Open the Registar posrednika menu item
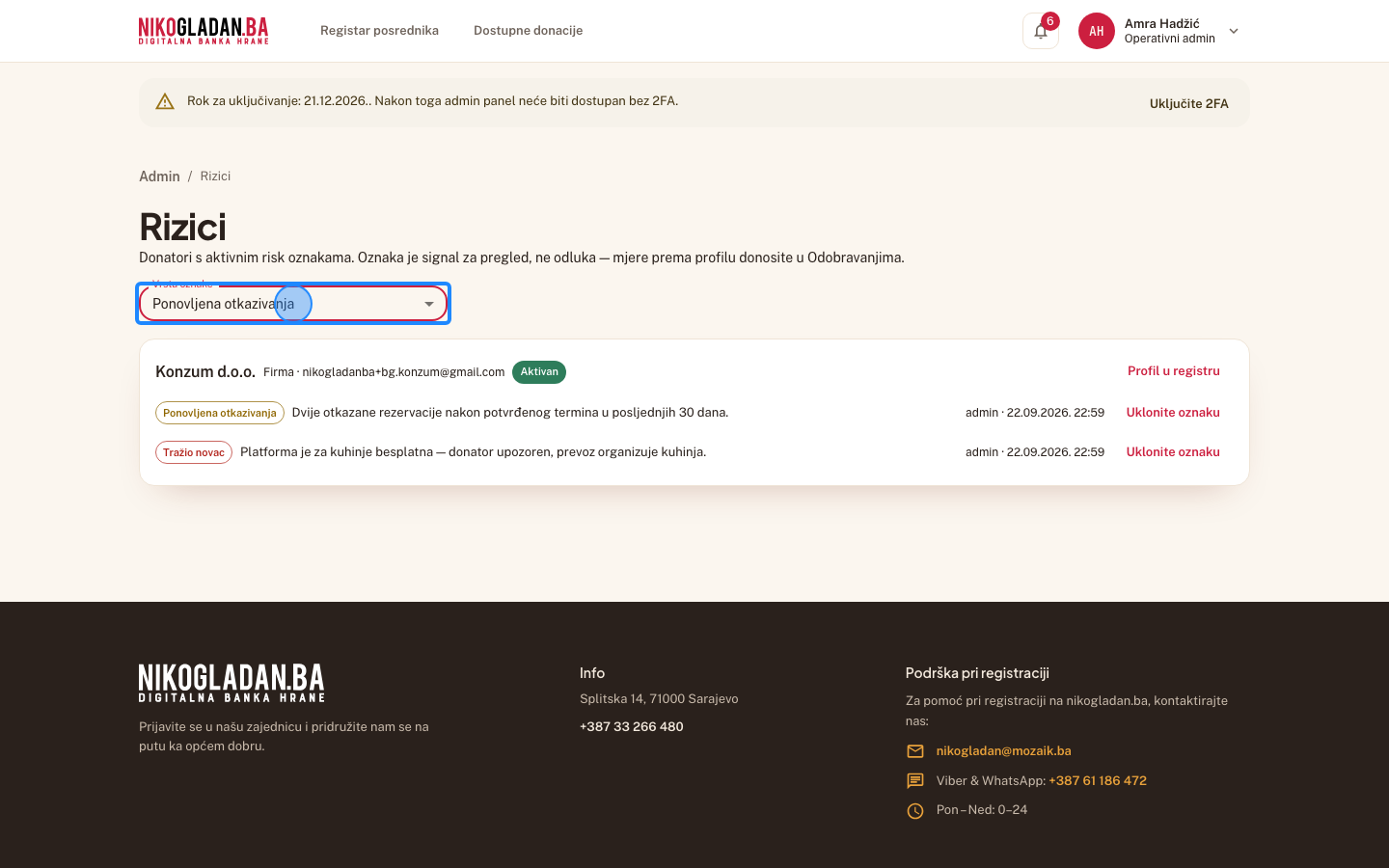 379,31
